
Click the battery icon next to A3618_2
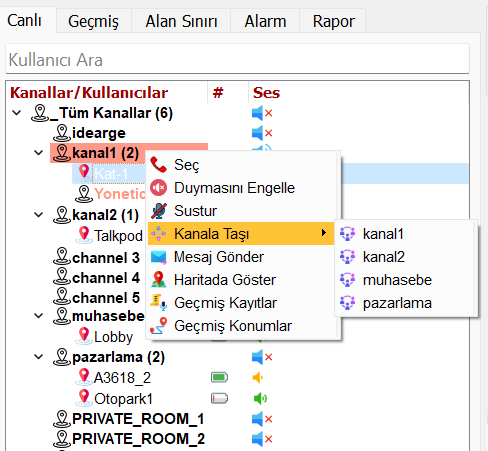tap(219, 378)
